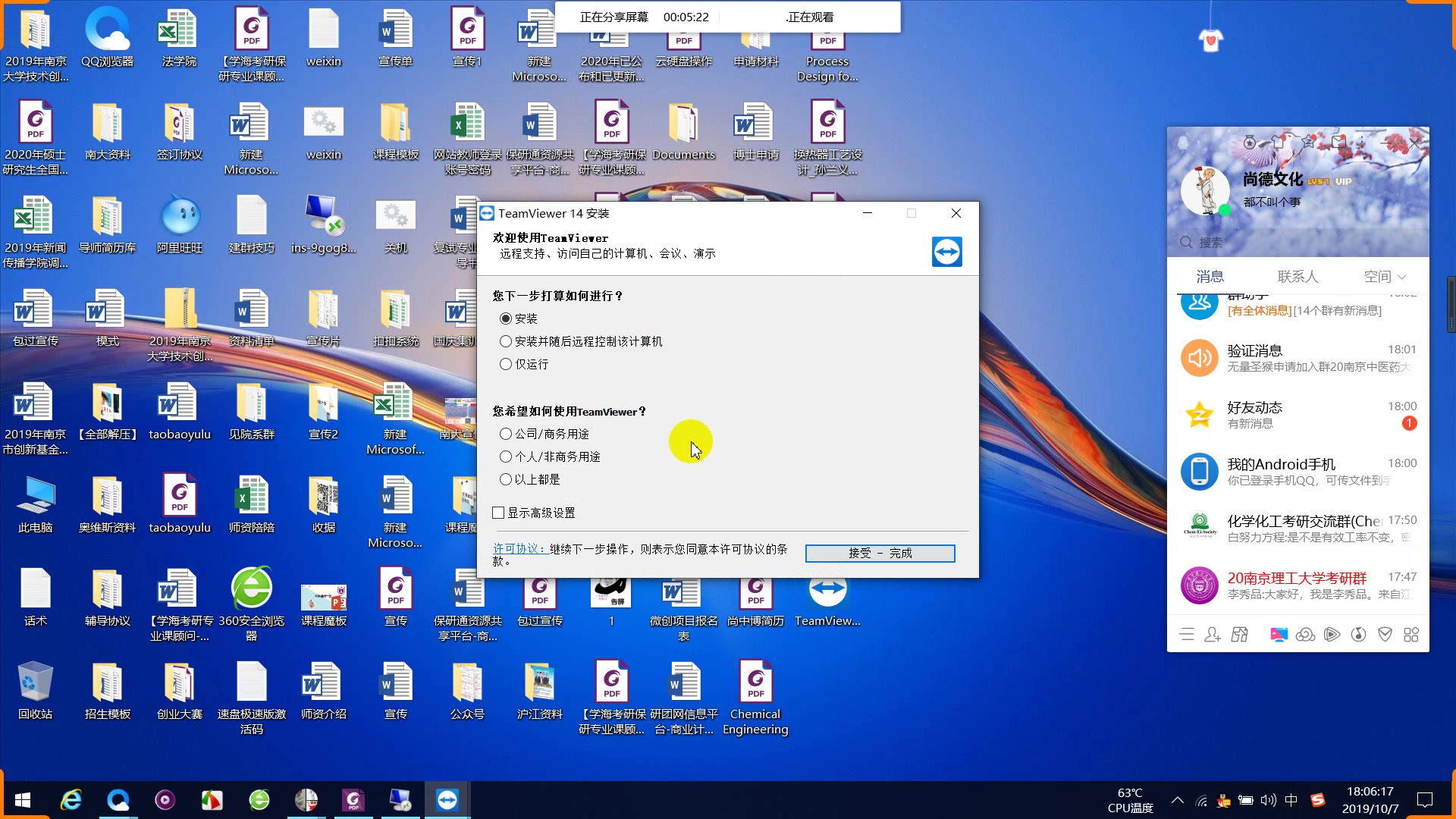Switch to the 消息 tab
Screen dimensions: 1456x819
(x=1210, y=276)
